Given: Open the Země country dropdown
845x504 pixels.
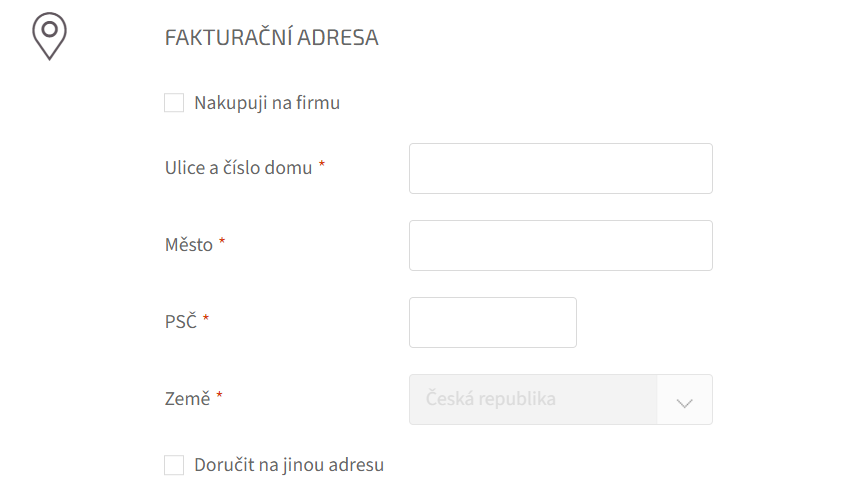Looking at the screenshot, I should [x=560, y=399].
